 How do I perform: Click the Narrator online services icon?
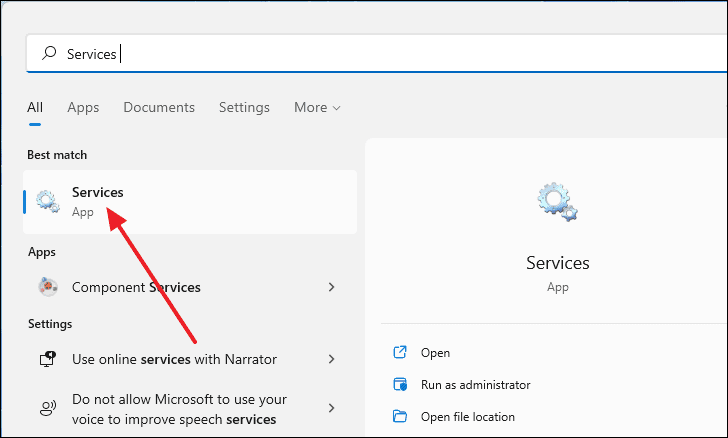coord(48,359)
